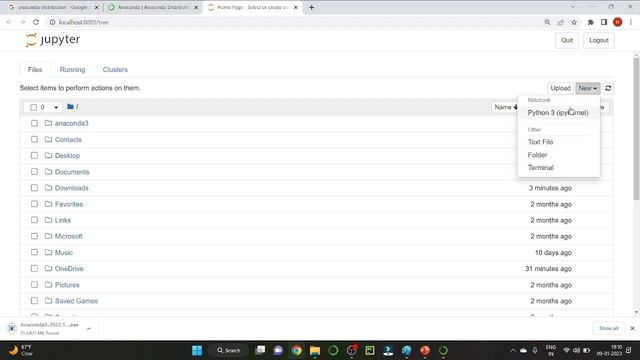The width and height of the screenshot is (640, 360).
Task: Open a new browser tab
Action: click(311, 7)
